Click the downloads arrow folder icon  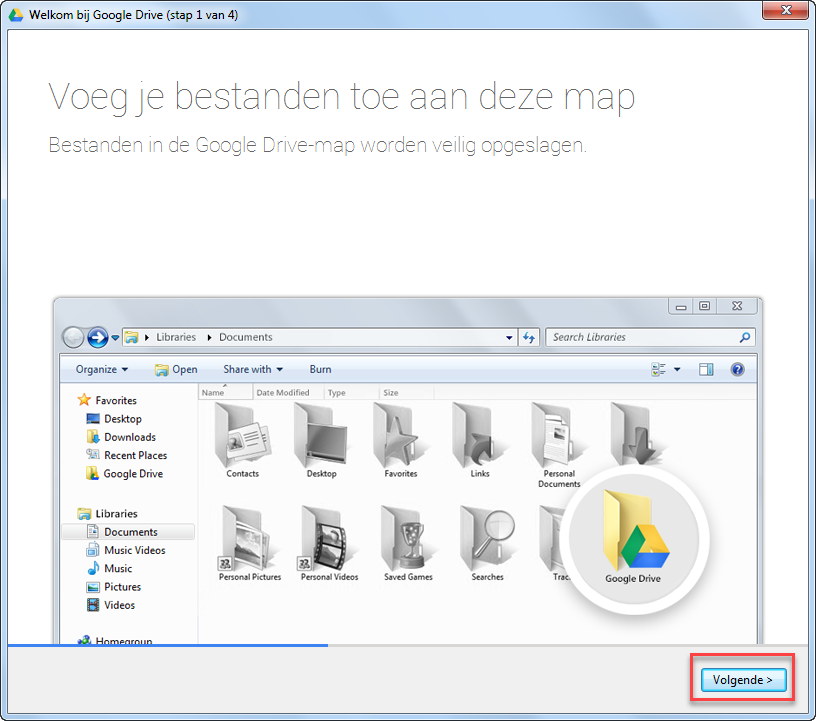(x=638, y=435)
